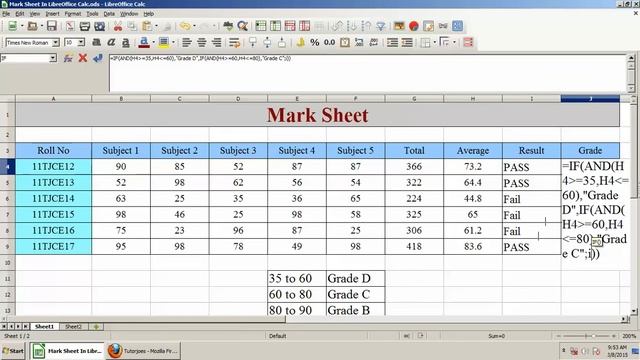Click the Function Wizard fx icon
The width and height of the screenshot is (640, 360).
click(68, 58)
